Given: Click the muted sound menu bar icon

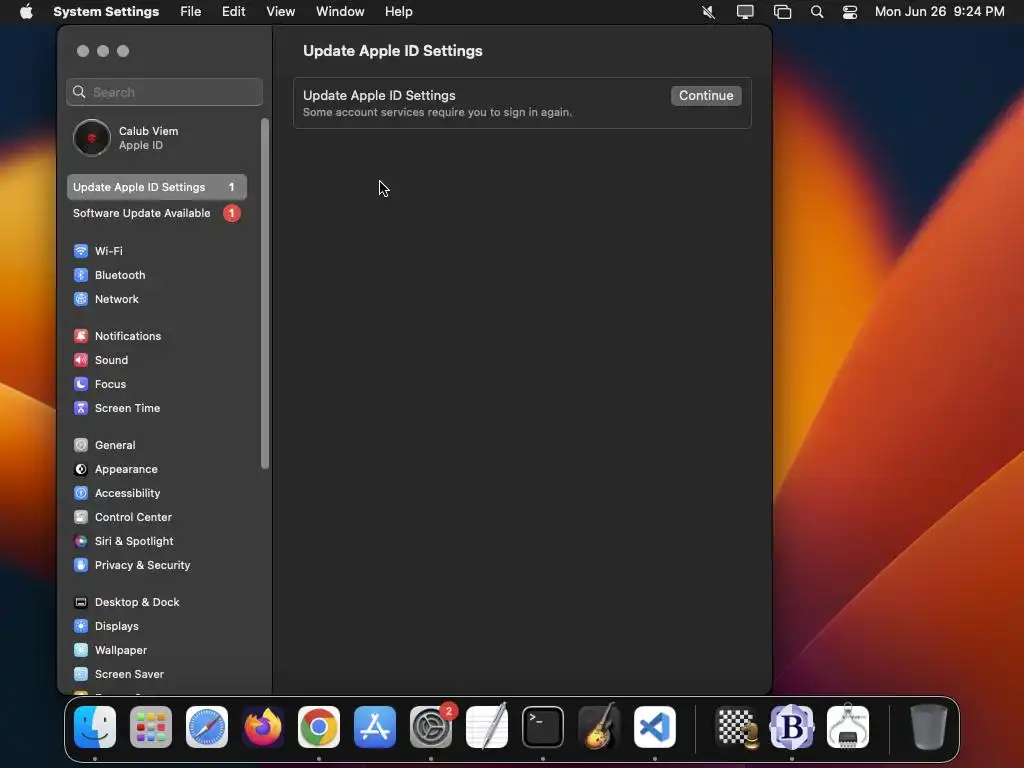Looking at the screenshot, I should 709,12.
